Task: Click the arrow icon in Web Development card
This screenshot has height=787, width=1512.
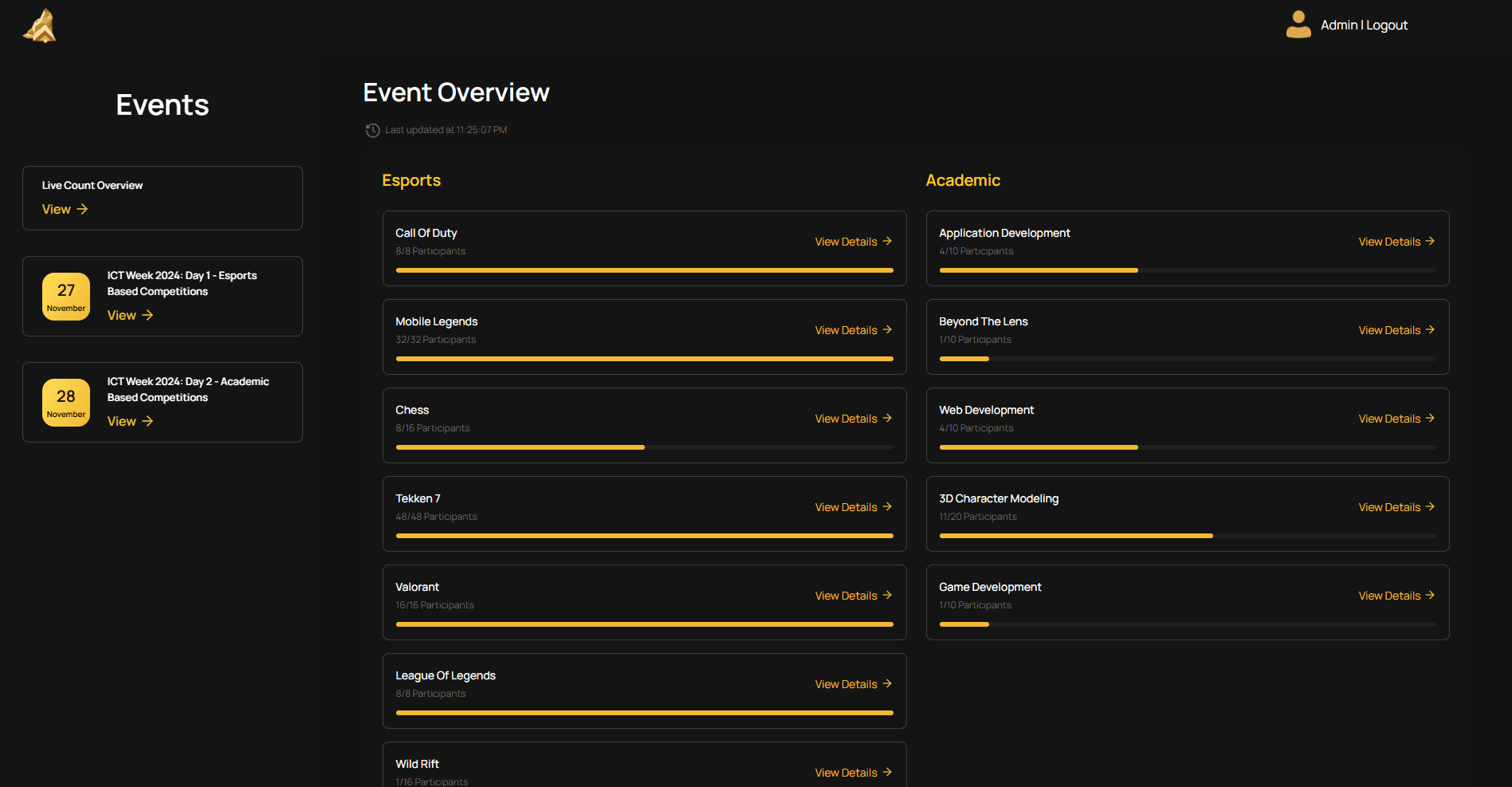Action: 1430,418
